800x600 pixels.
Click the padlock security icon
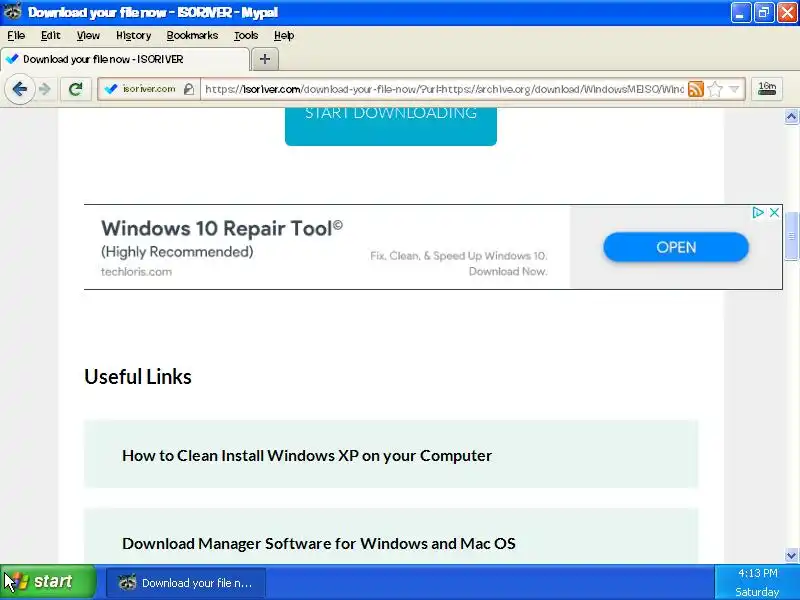pos(189,89)
